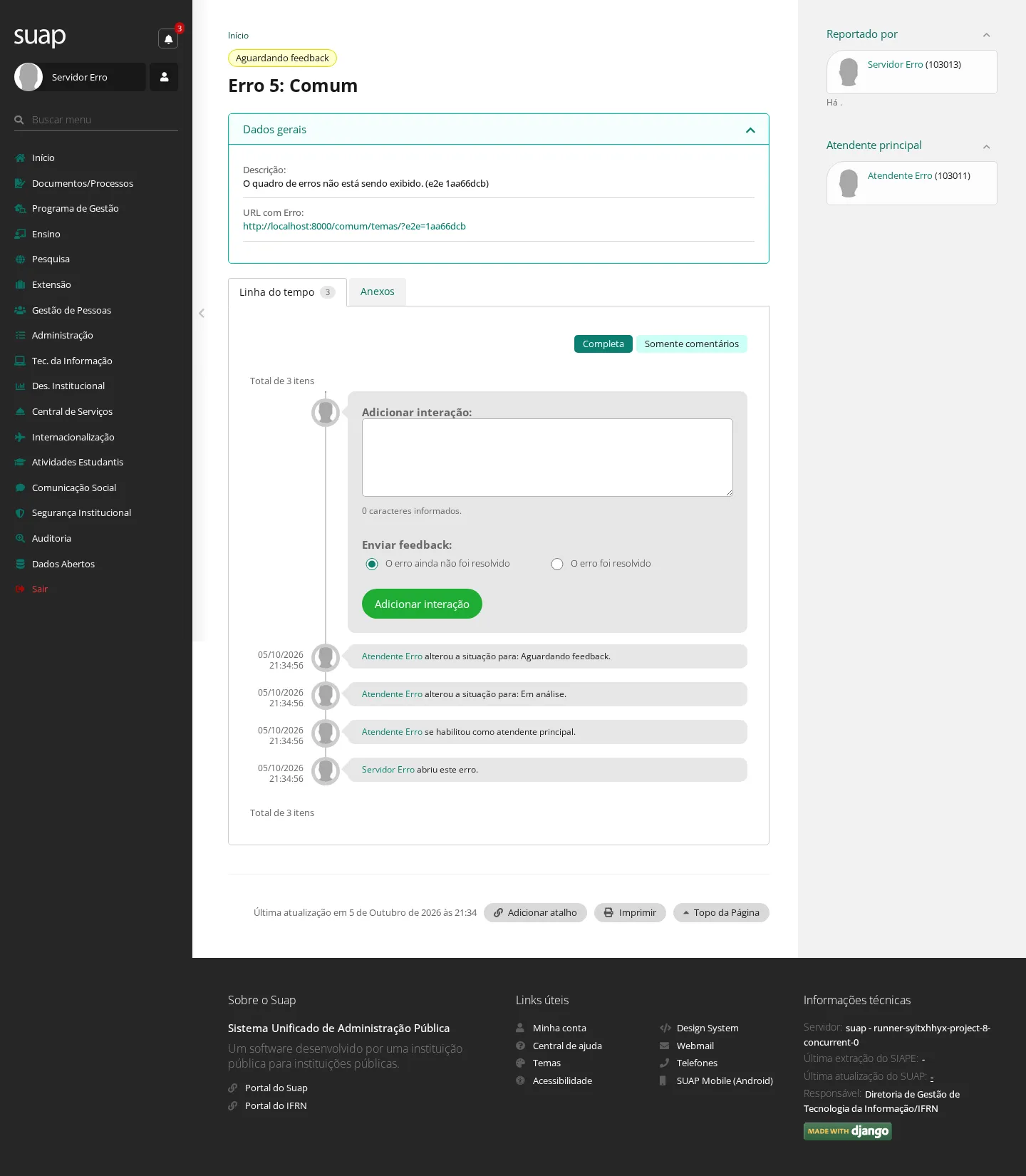The image size is (1026, 1176).
Task: Open Dados Abertos menu item
Action: [x=63, y=564]
